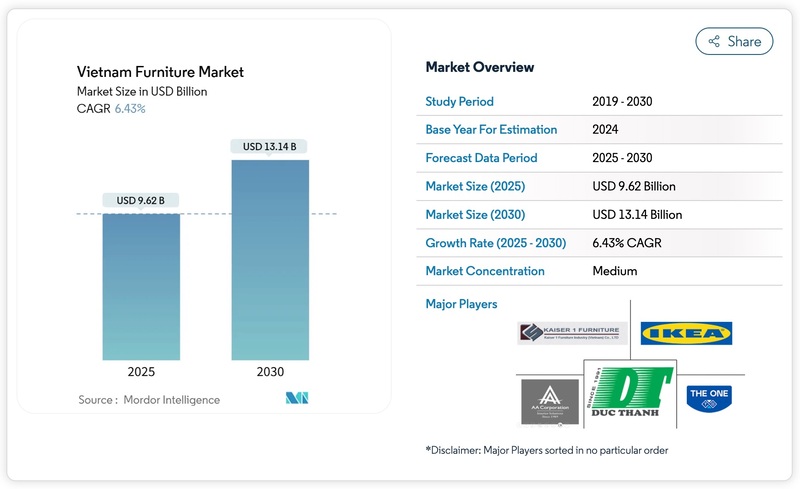The width and height of the screenshot is (800, 489).
Task: Click the USD 9.62 B data label
Action: pos(141,201)
